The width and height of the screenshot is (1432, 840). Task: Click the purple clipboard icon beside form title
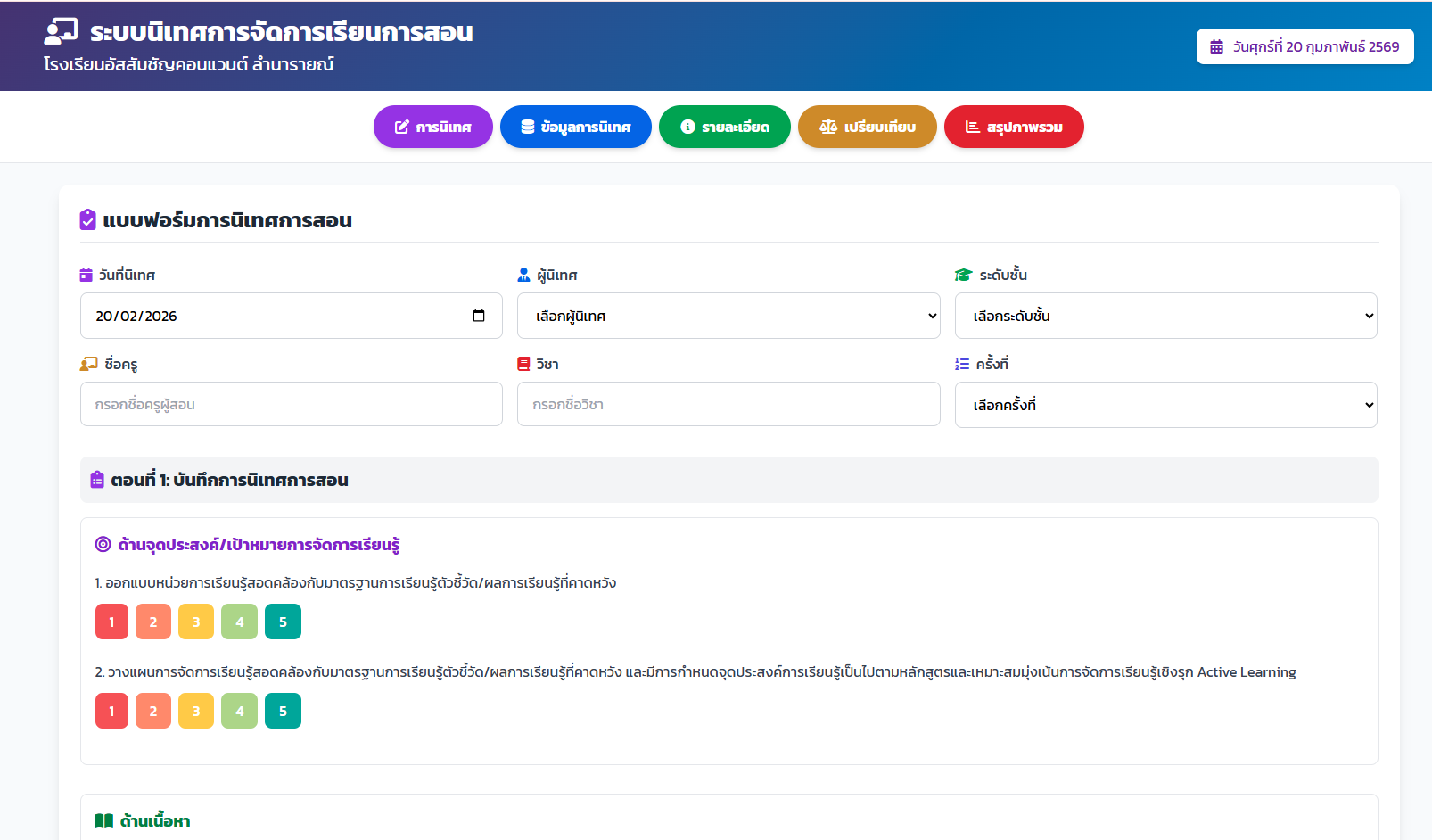[87, 219]
